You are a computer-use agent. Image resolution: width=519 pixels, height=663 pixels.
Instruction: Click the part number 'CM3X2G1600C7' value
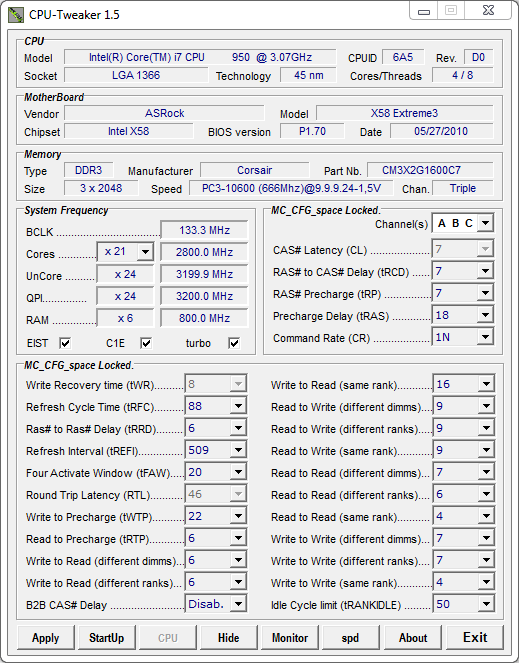430,170
